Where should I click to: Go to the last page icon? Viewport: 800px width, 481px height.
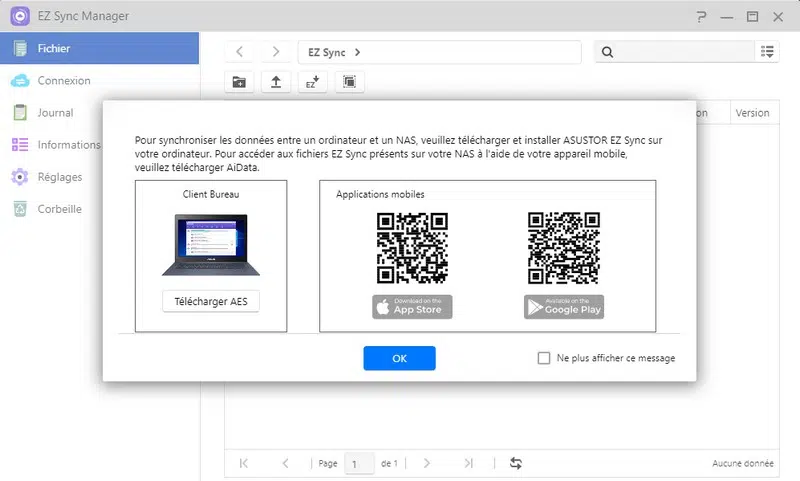(469, 463)
